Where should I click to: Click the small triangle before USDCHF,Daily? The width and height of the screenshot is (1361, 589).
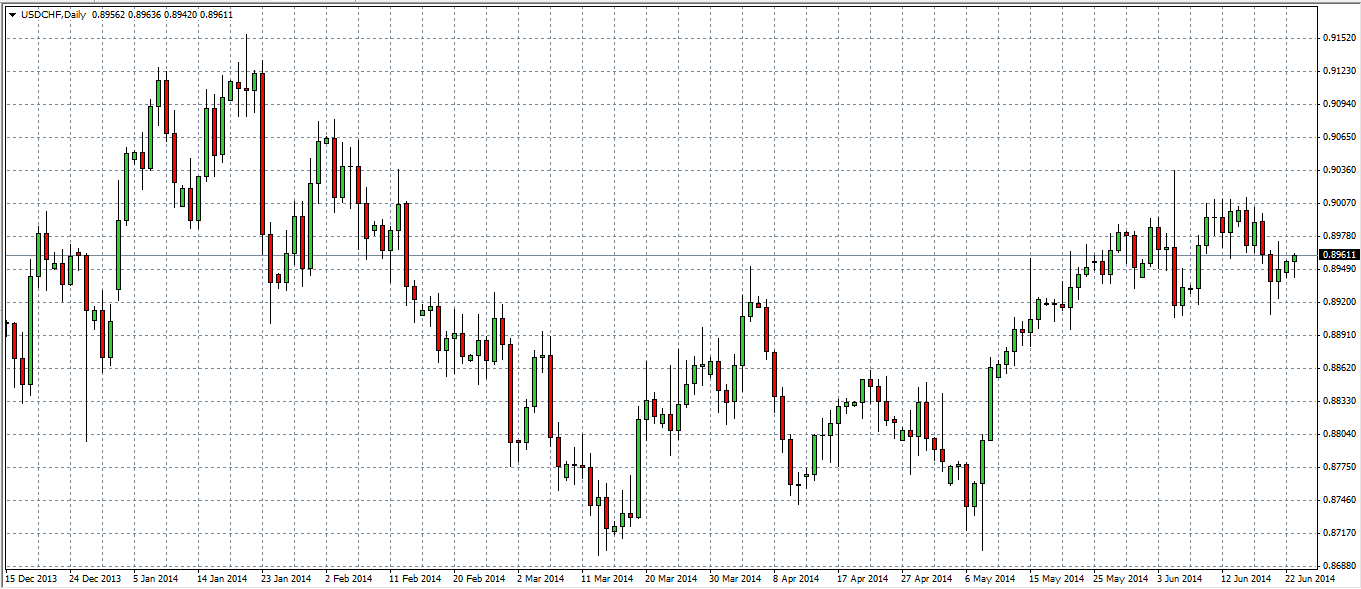tap(11, 14)
